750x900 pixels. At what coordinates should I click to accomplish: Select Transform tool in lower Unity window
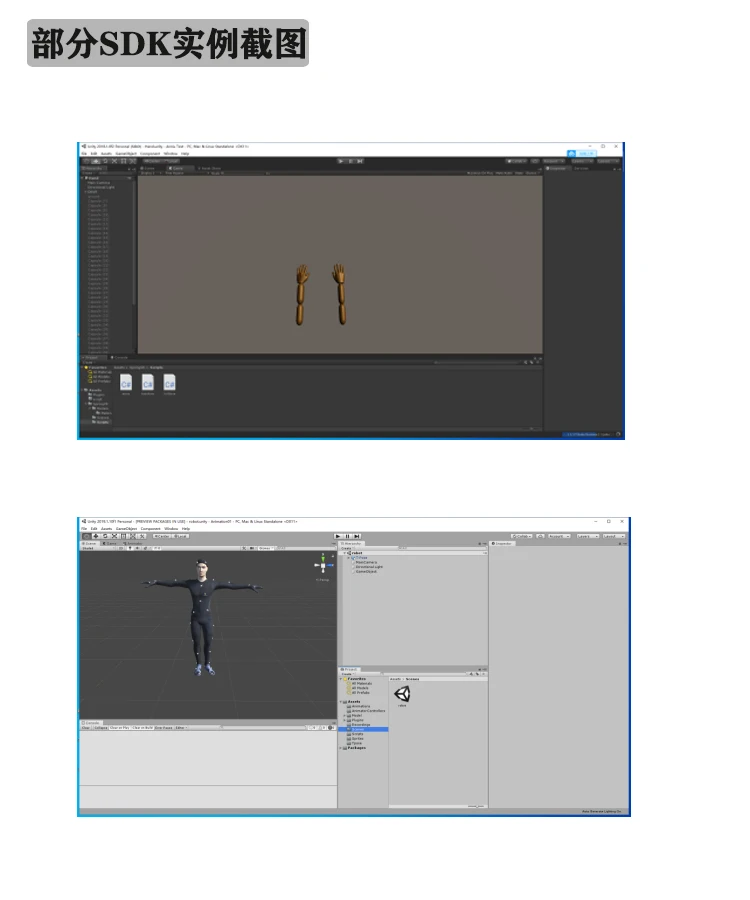click(x=133, y=536)
